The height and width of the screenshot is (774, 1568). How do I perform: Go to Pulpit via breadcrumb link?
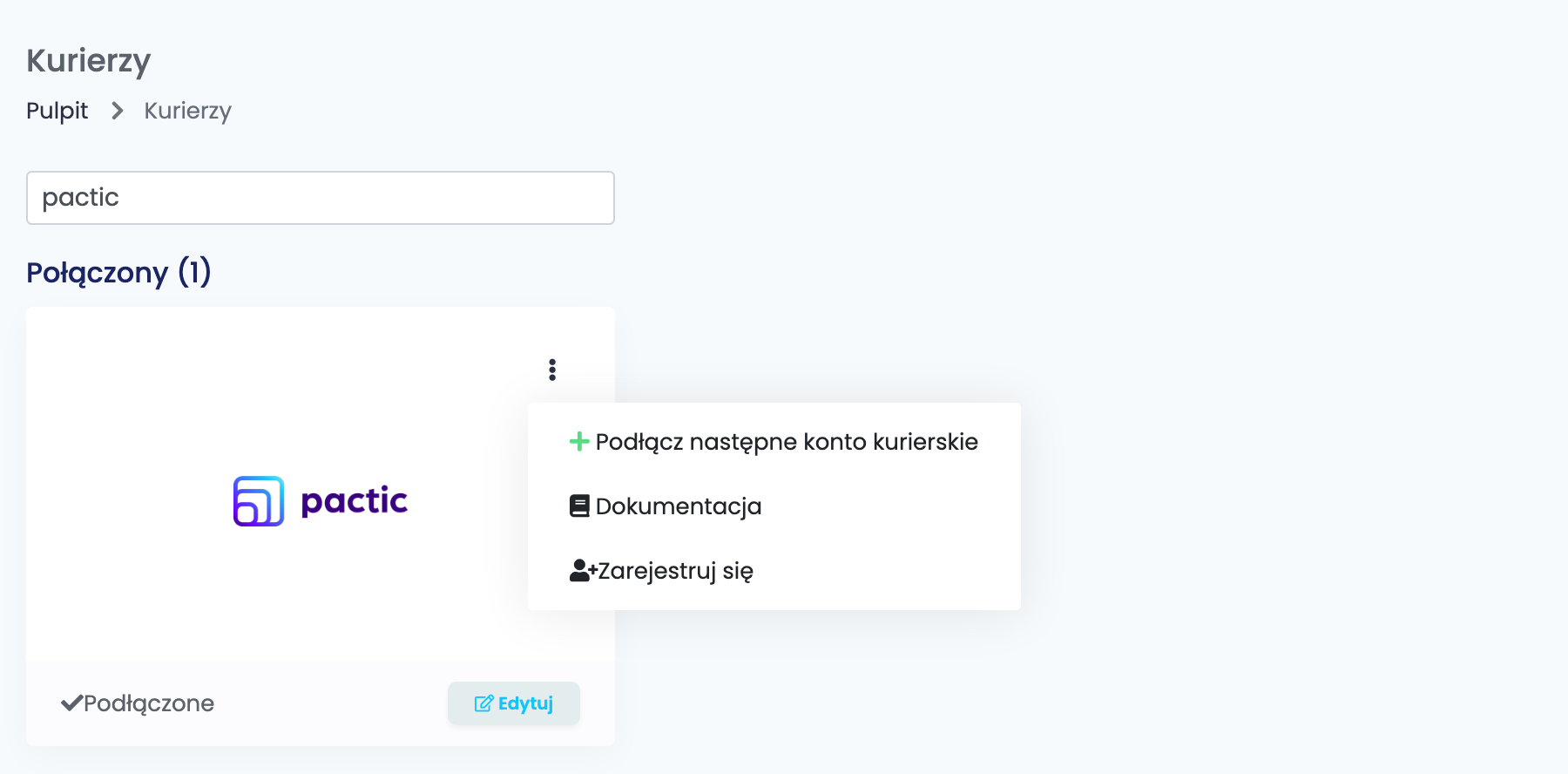(x=57, y=111)
